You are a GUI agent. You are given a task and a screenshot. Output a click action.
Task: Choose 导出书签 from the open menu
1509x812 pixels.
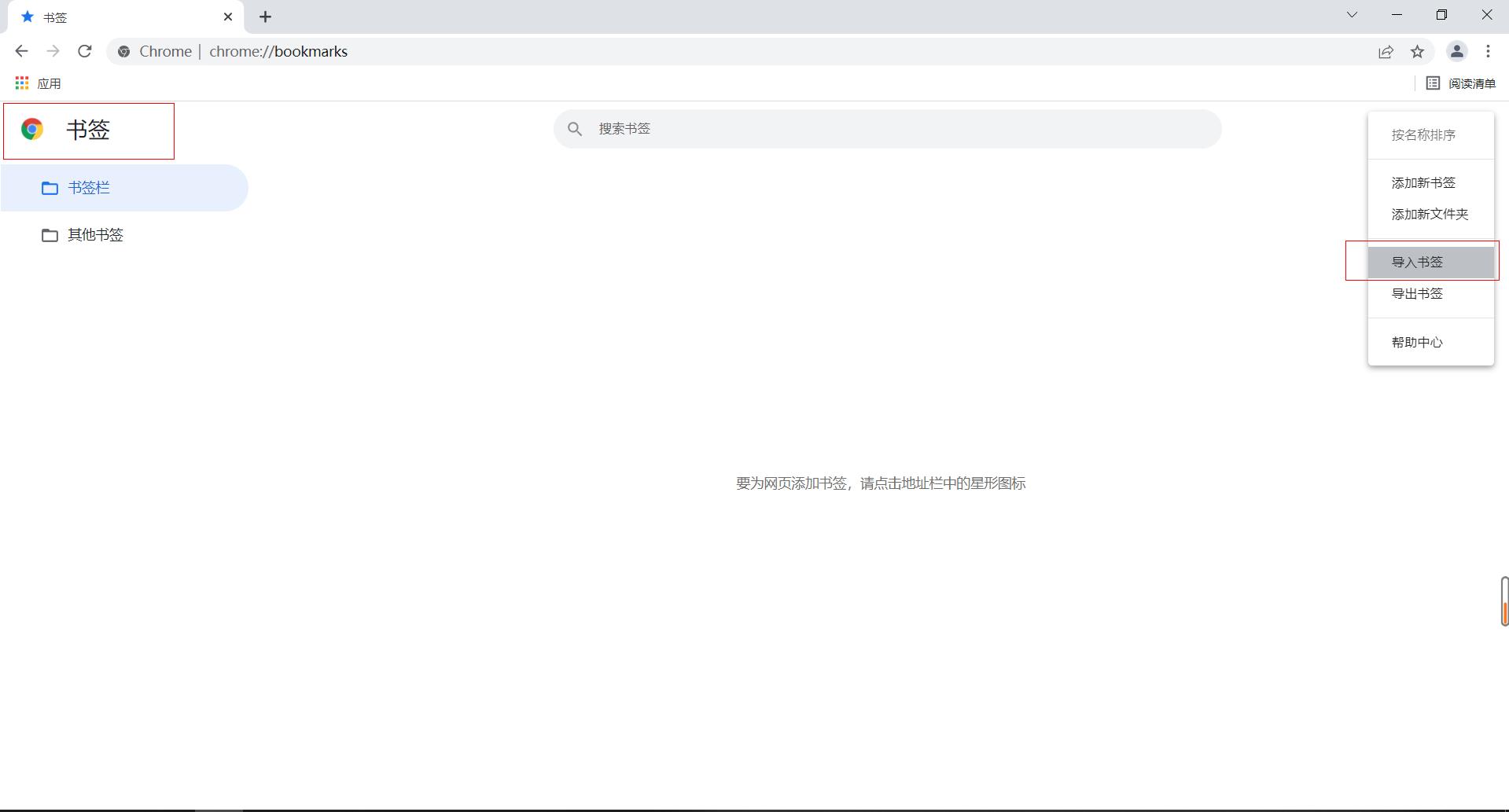click(x=1417, y=292)
